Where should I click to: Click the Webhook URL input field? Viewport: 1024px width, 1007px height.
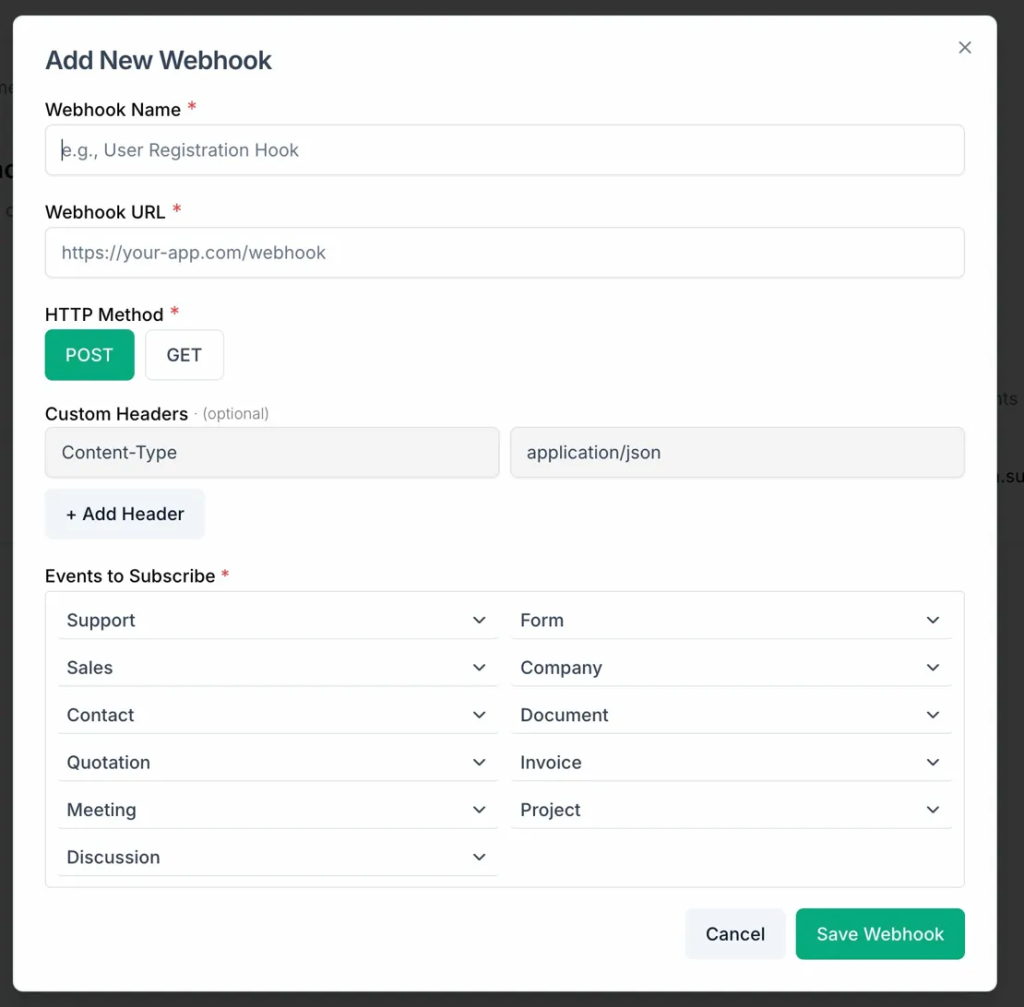[504, 252]
